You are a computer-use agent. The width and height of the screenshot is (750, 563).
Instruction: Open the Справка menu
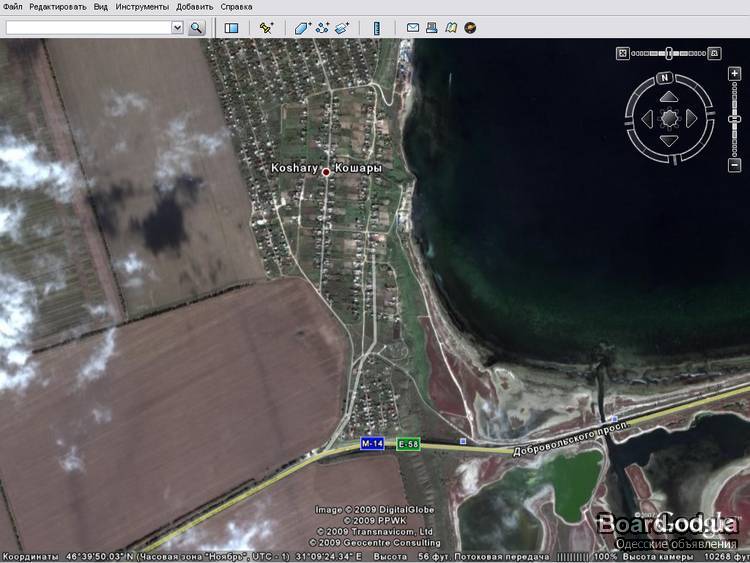(237, 7)
